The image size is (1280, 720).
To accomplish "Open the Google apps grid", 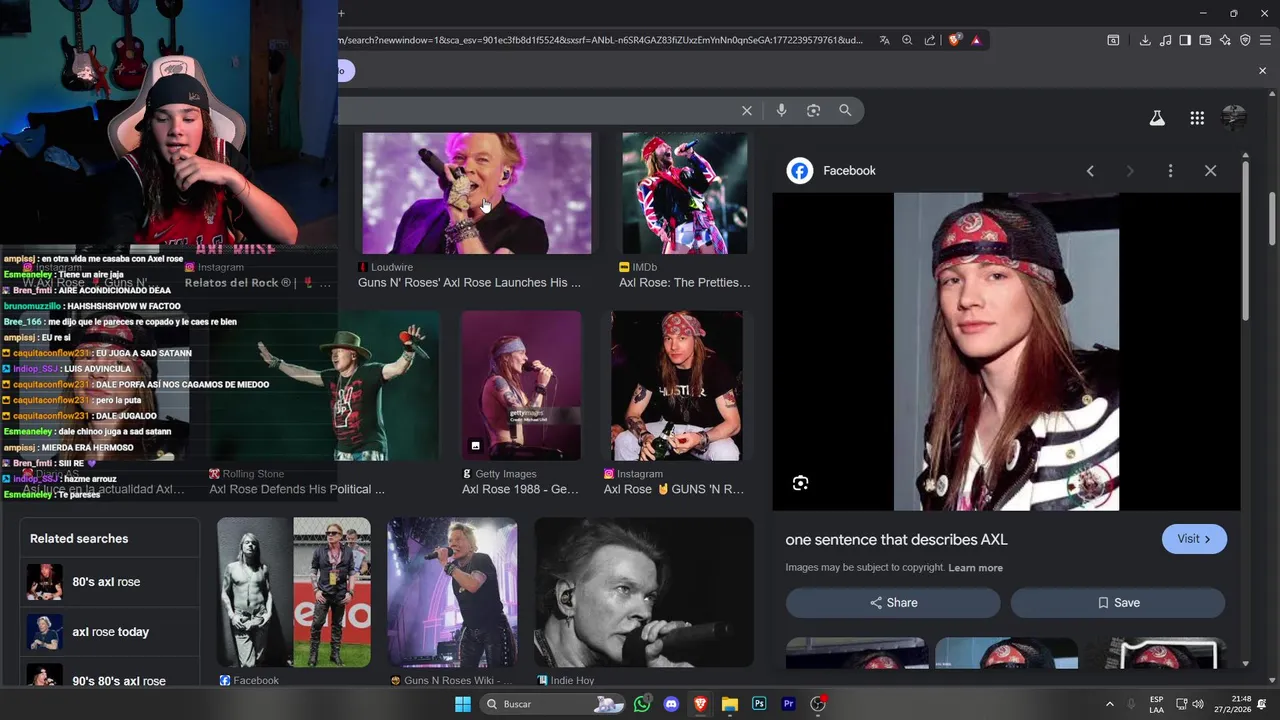I will click(x=1197, y=118).
